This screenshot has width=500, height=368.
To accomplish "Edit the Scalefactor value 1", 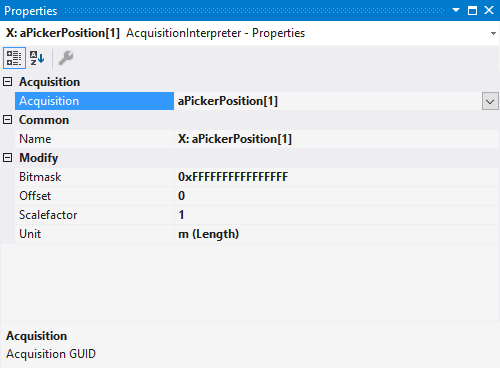I will click(x=337, y=215).
